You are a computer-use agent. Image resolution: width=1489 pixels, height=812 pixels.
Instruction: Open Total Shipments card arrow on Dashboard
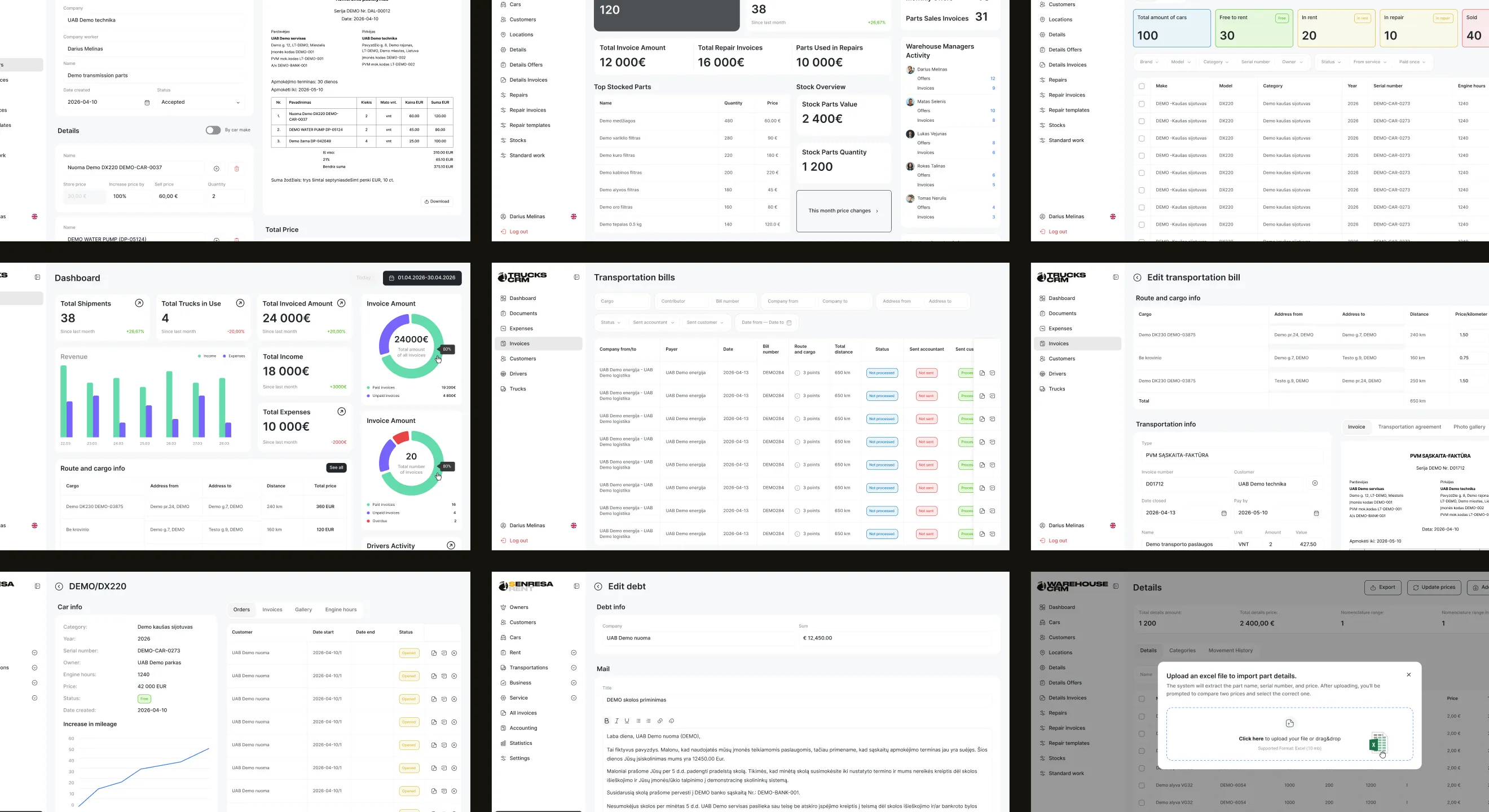[x=139, y=303]
